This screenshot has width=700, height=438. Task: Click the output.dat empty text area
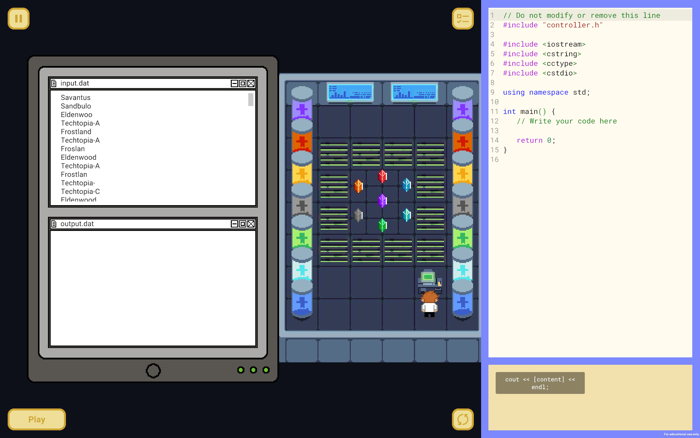153,288
